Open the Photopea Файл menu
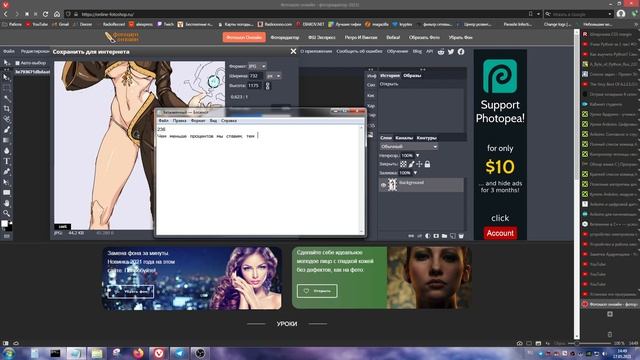Viewport: 640px width, 360px height. coord(9,51)
